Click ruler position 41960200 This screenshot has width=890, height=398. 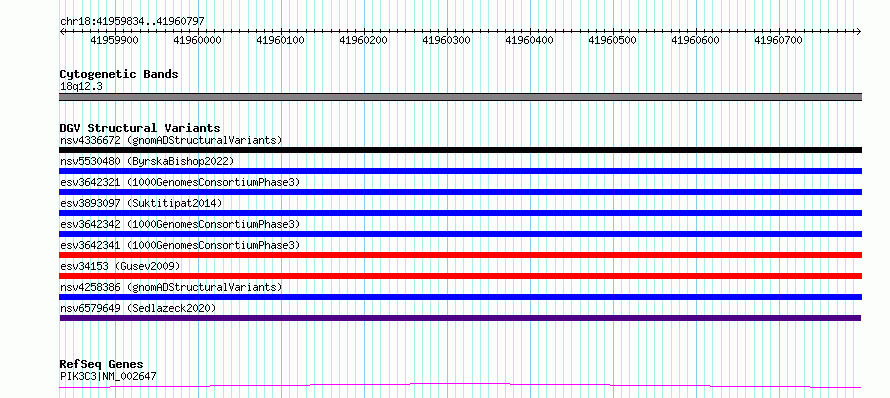click(364, 40)
